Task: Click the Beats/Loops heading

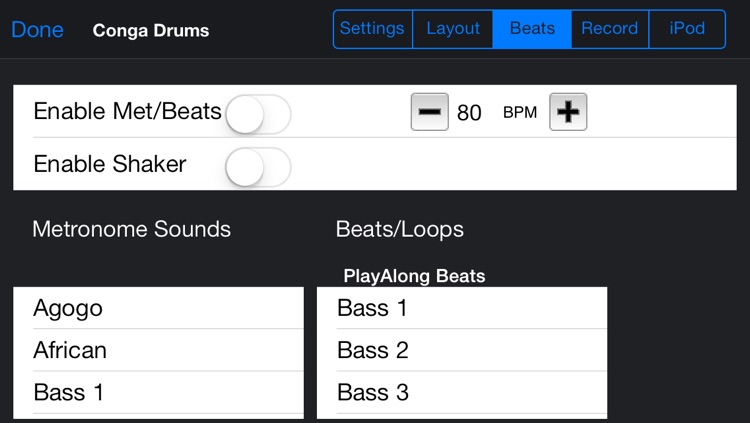Action: 399,230
